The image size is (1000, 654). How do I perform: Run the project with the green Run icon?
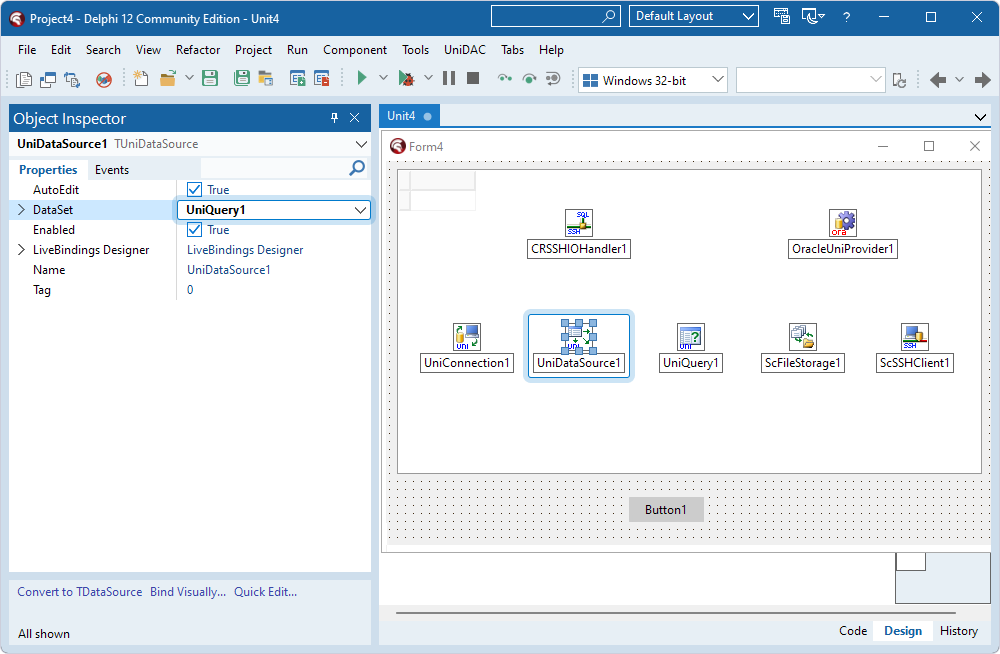pyautogui.click(x=361, y=77)
